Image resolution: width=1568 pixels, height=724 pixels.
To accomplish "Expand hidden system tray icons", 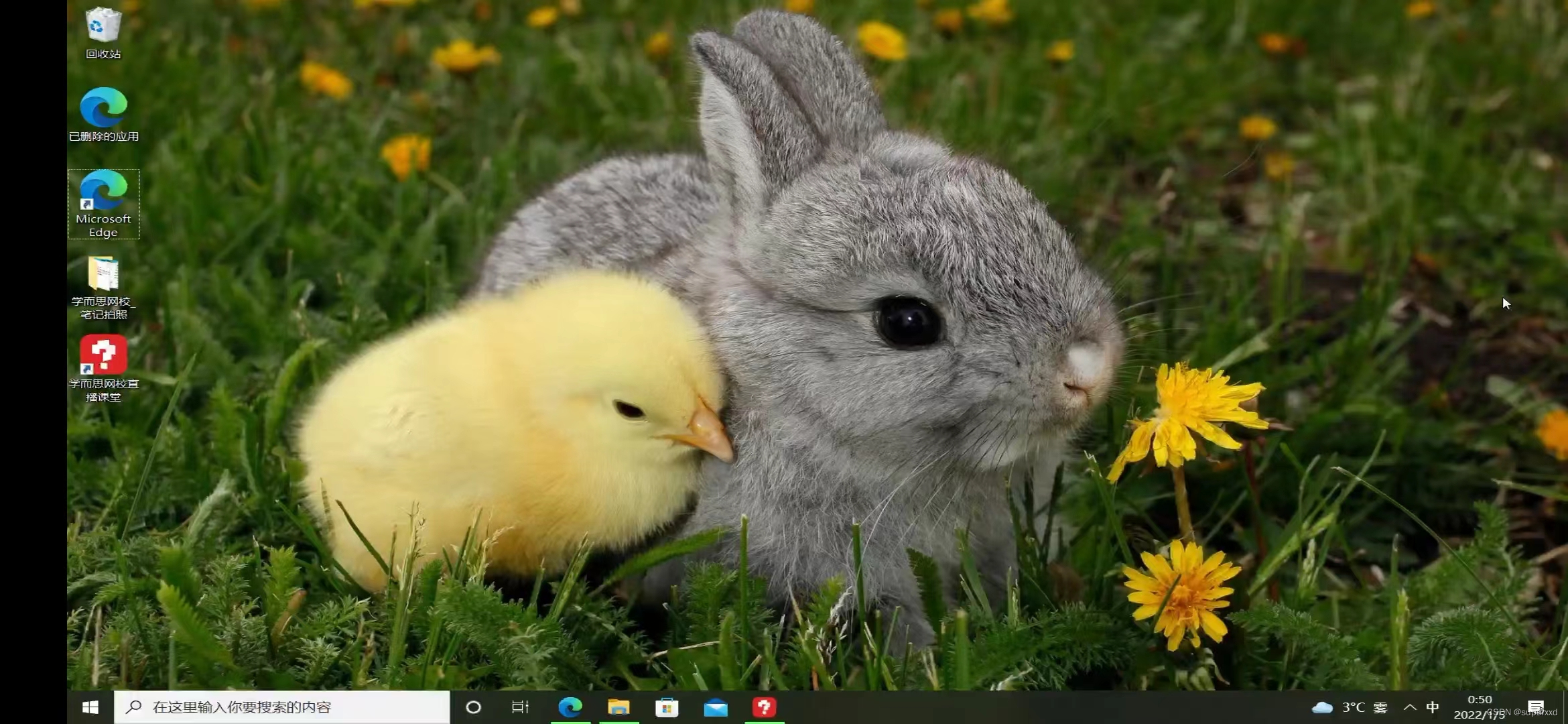I will pyautogui.click(x=1410, y=707).
